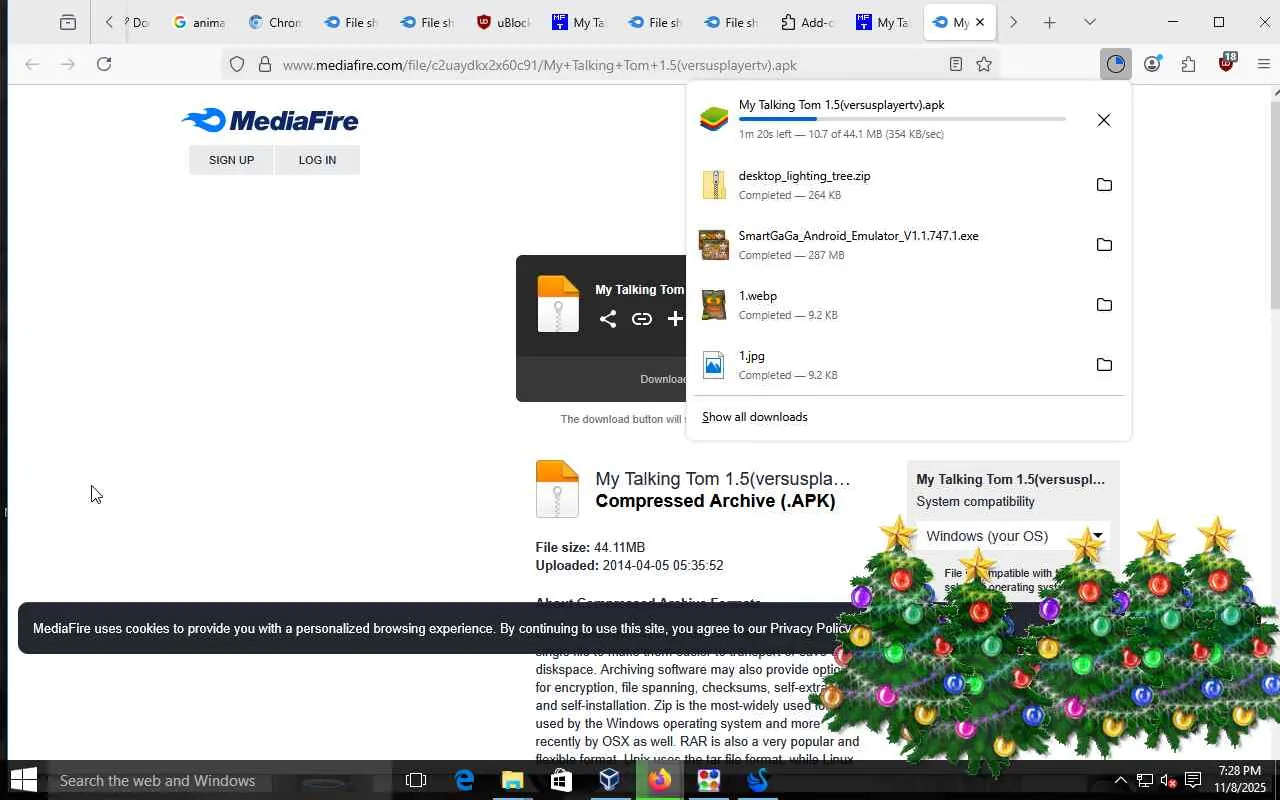Image resolution: width=1280 pixels, height=800 pixels.
Task: Open a new browser tab
Action: 1049,22
